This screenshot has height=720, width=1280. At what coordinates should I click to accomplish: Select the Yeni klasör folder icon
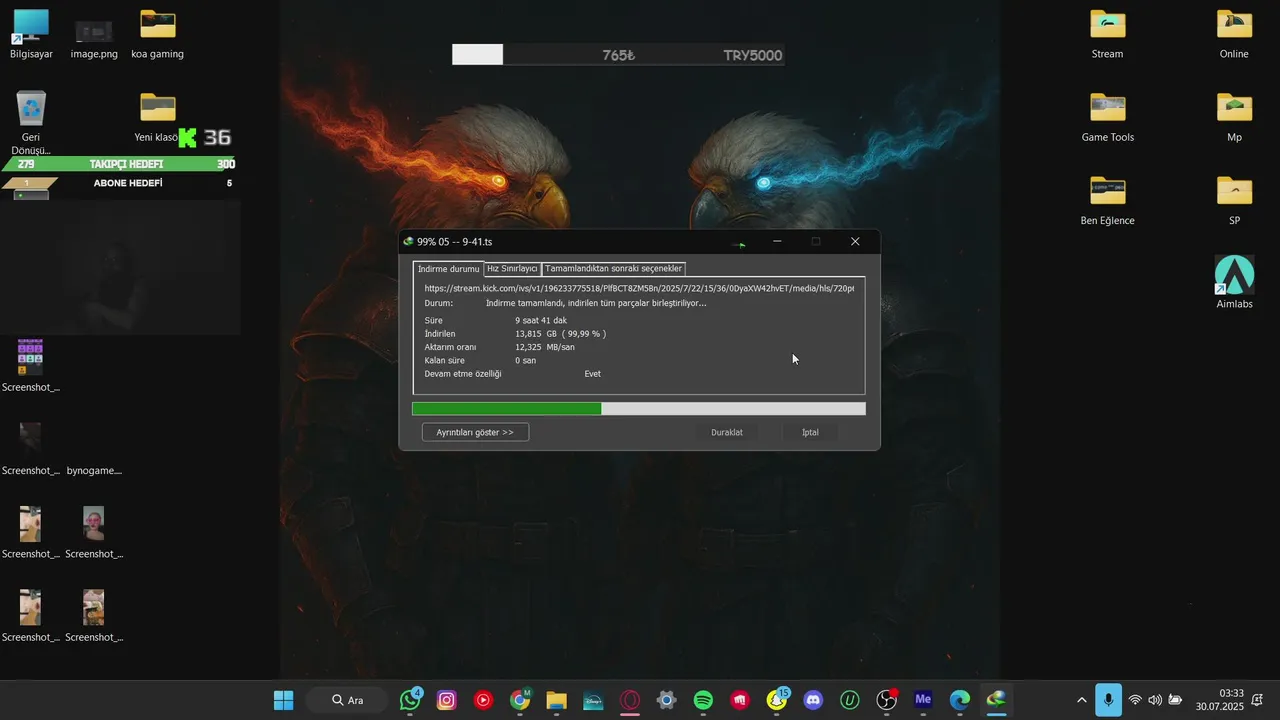157,118
